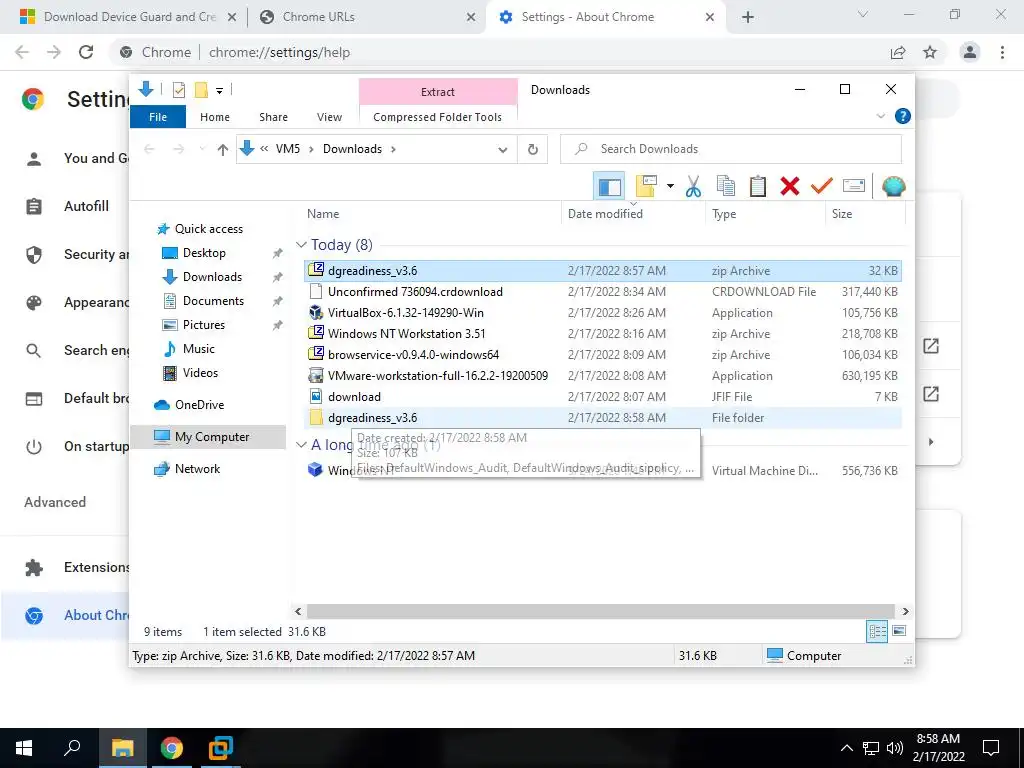Open Network in the navigation pane
The image size is (1024, 768).
tap(197, 469)
